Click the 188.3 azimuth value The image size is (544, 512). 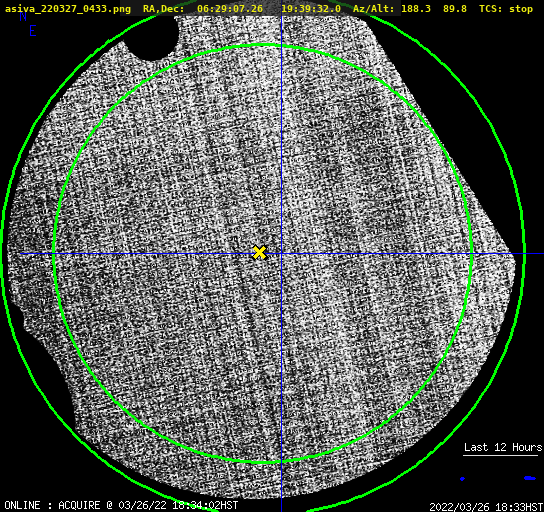tap(416, 9)
